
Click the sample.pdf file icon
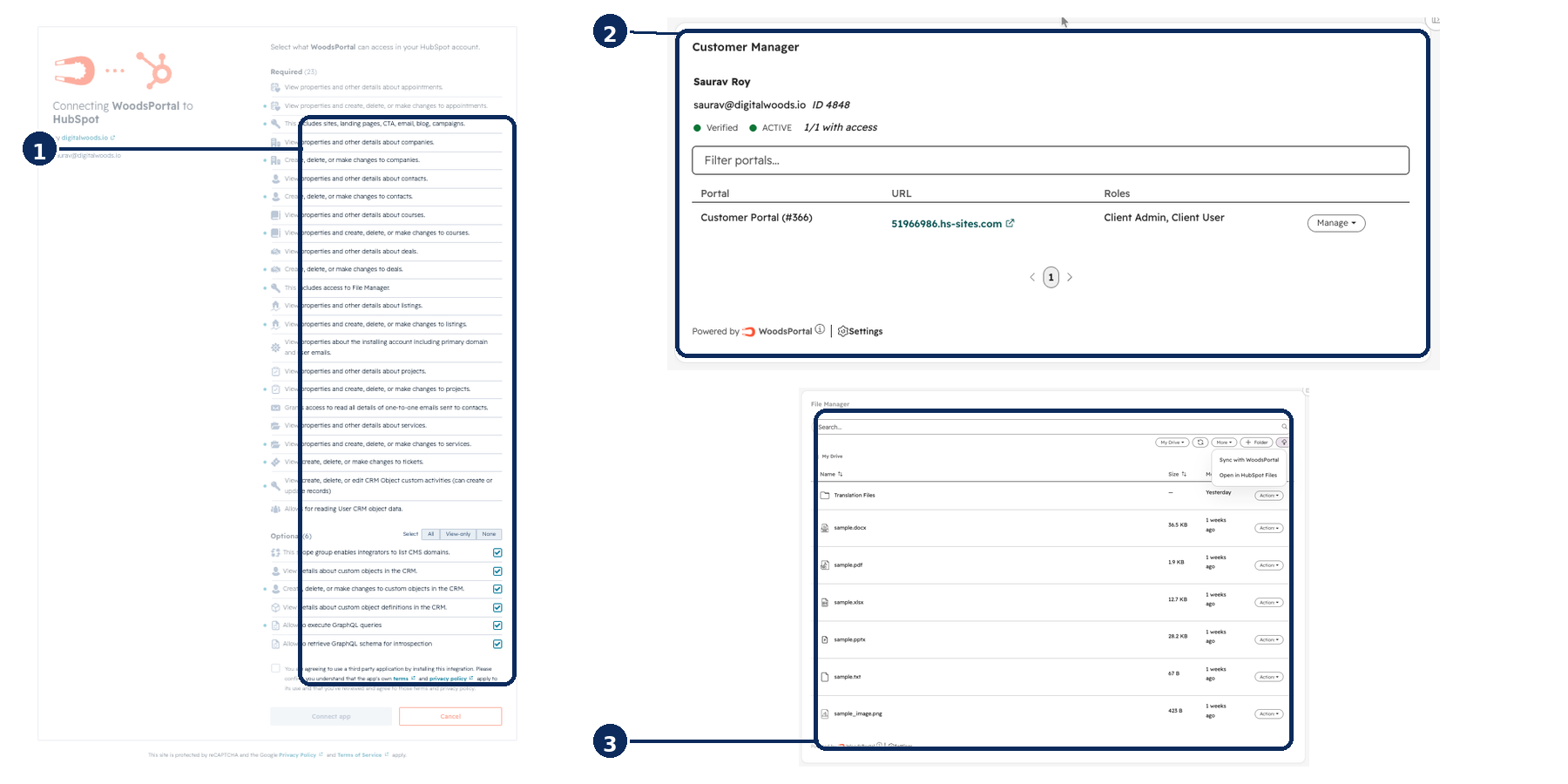825,564
